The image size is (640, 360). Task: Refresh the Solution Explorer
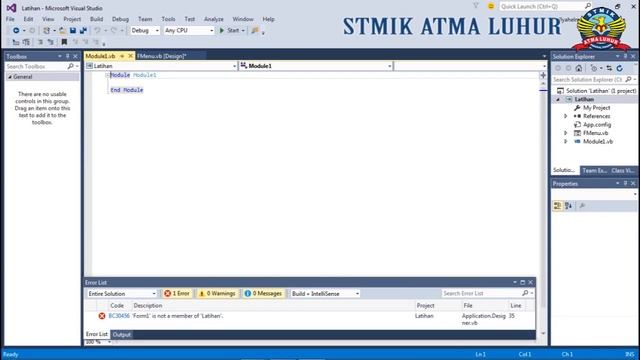pos(620,68)
